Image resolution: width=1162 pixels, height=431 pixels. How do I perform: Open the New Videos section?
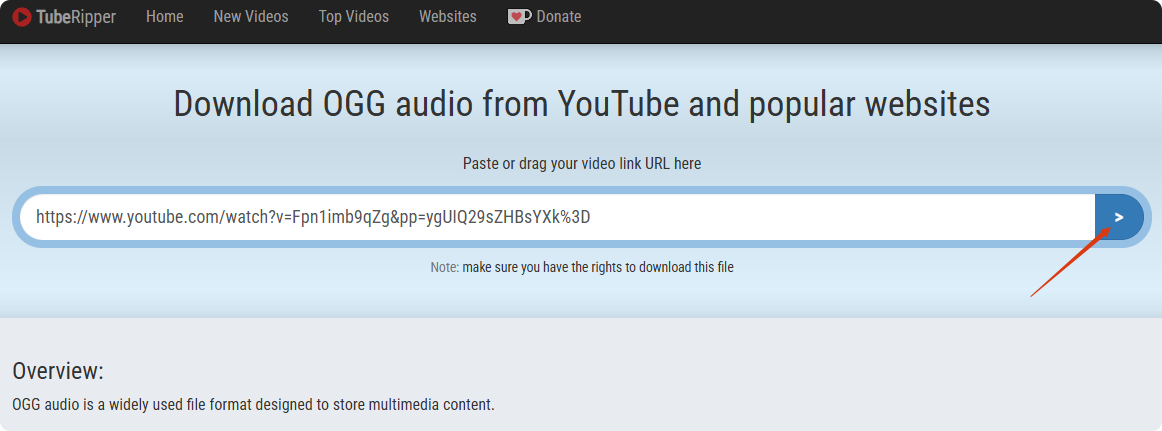(250, 17)
